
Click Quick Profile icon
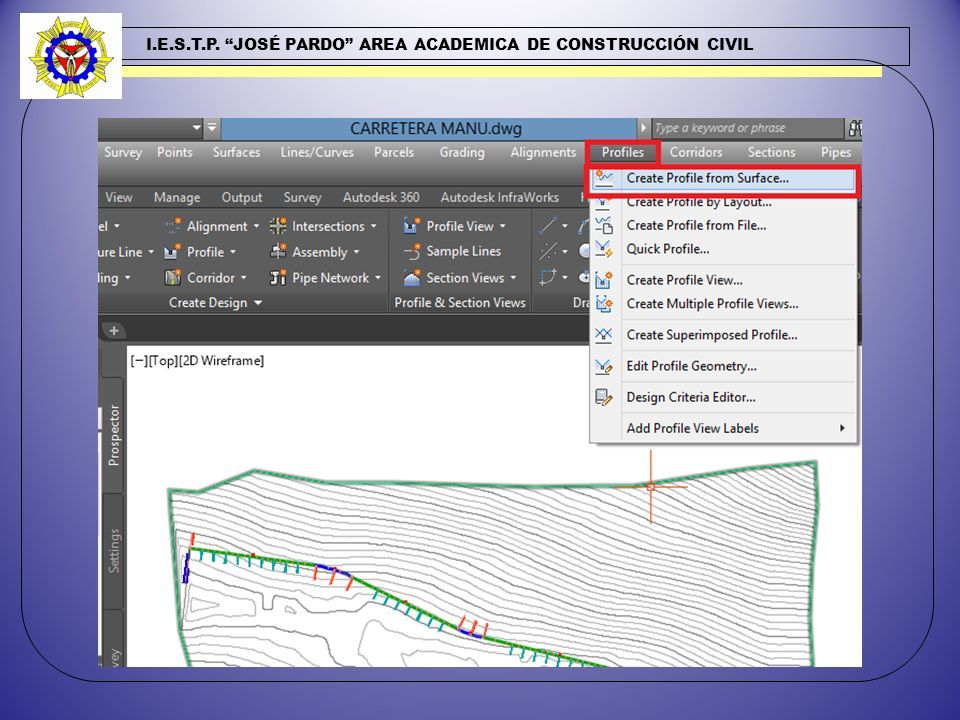point(604,249)
